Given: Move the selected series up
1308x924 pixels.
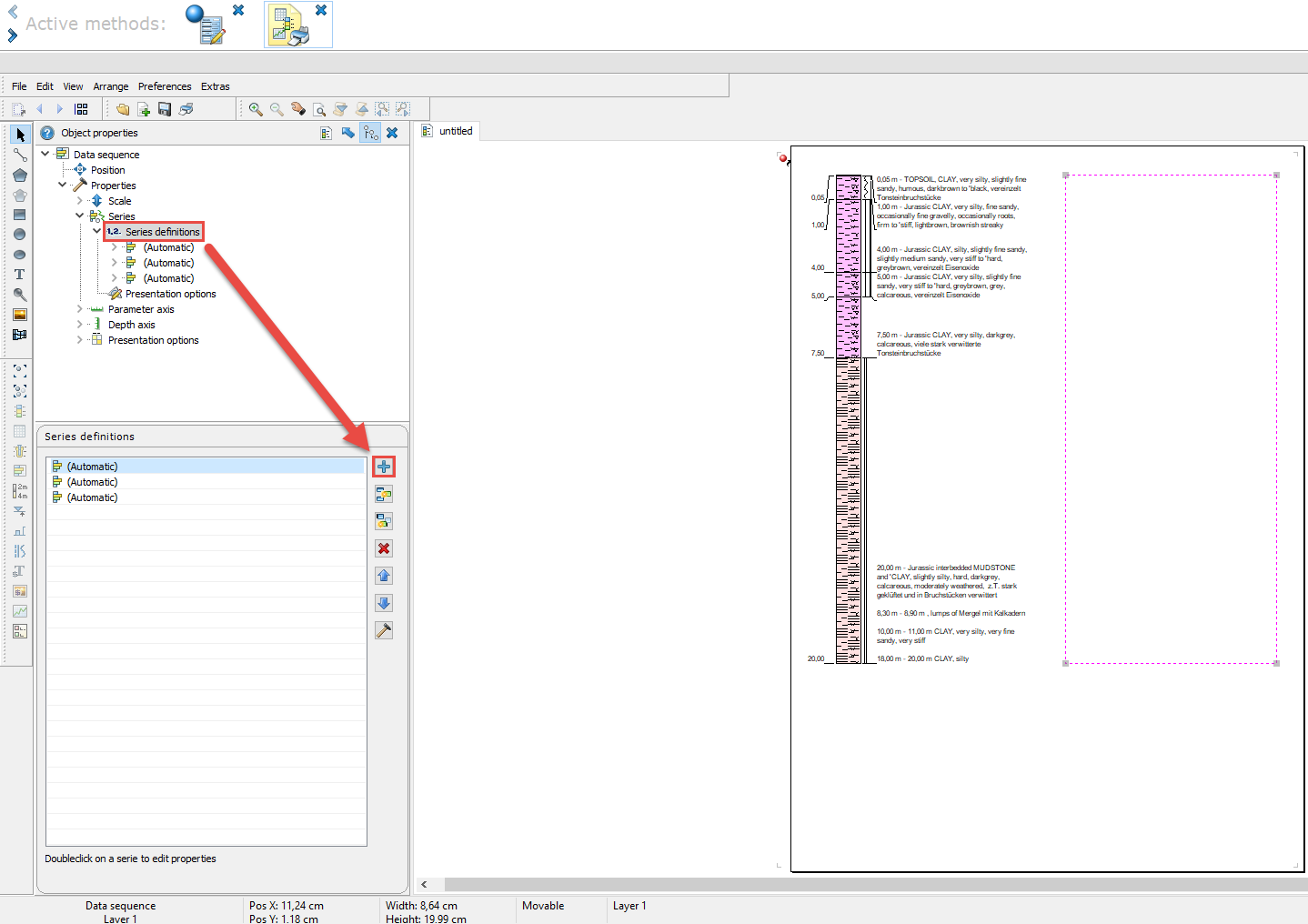Looking at the screenshot, I should click(384, 576).
